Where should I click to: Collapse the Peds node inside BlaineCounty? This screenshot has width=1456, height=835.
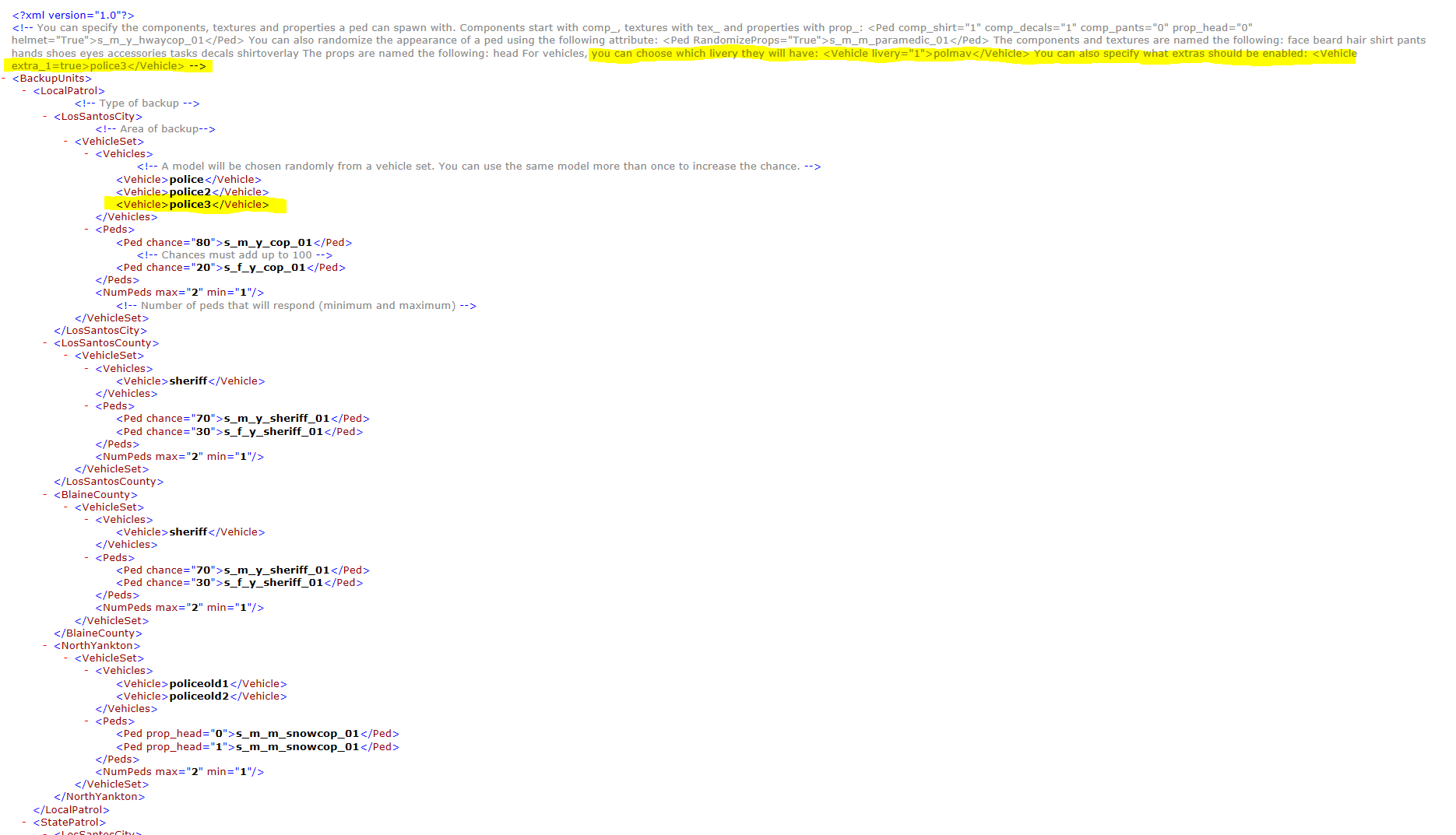(87, 558)
